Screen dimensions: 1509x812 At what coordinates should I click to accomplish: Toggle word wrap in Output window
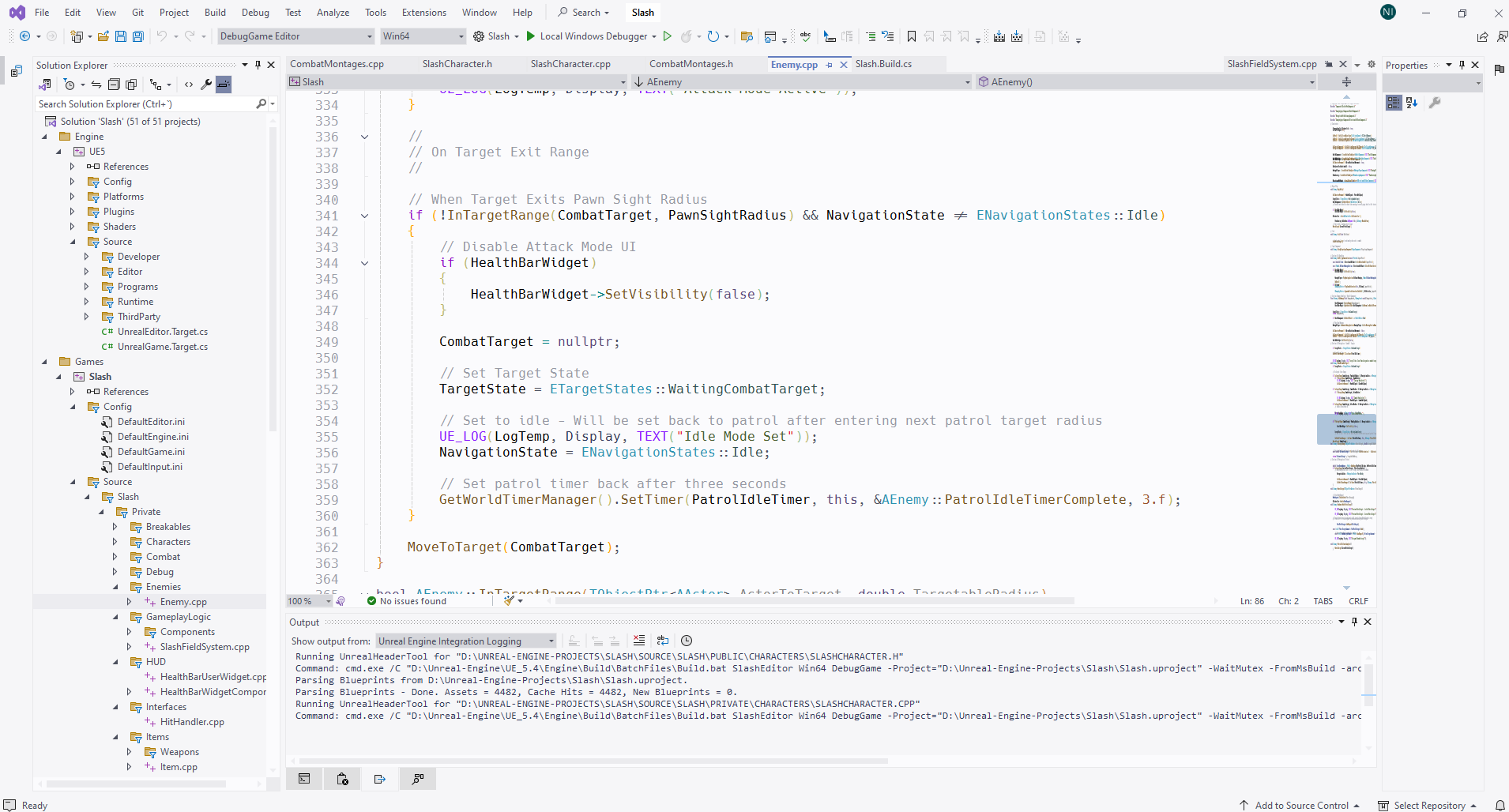tap(663, 641)
